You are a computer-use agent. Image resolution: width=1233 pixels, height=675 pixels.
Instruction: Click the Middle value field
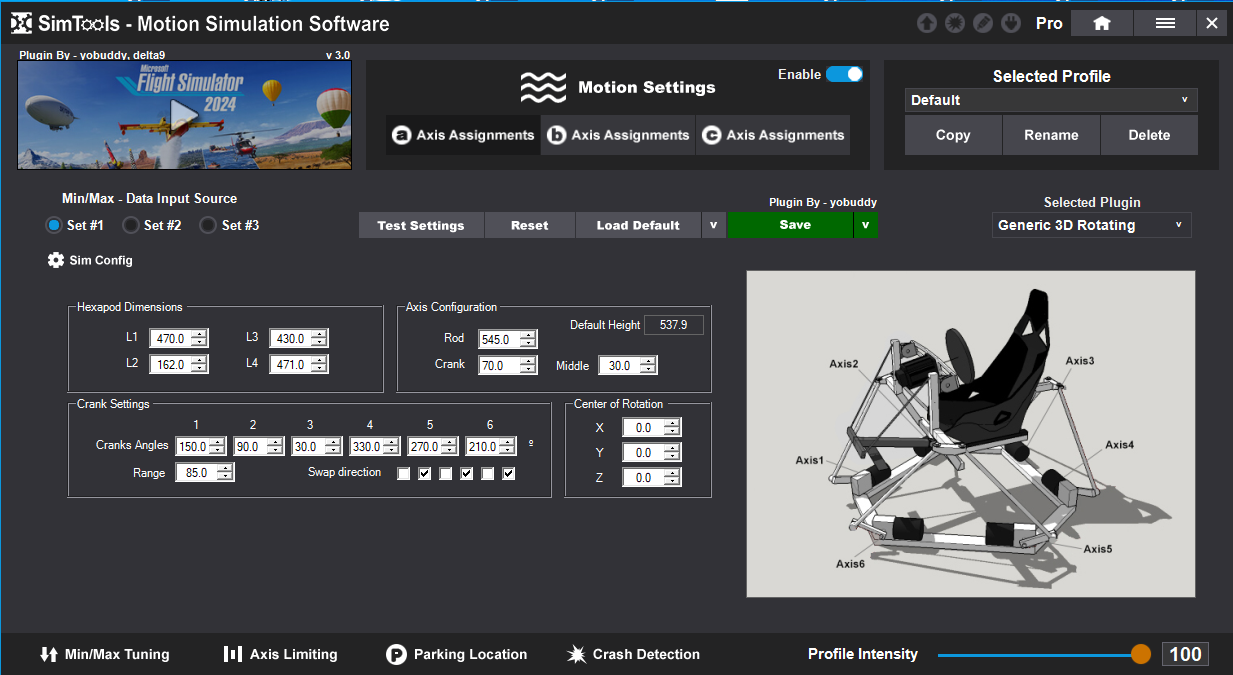(628, 366)
